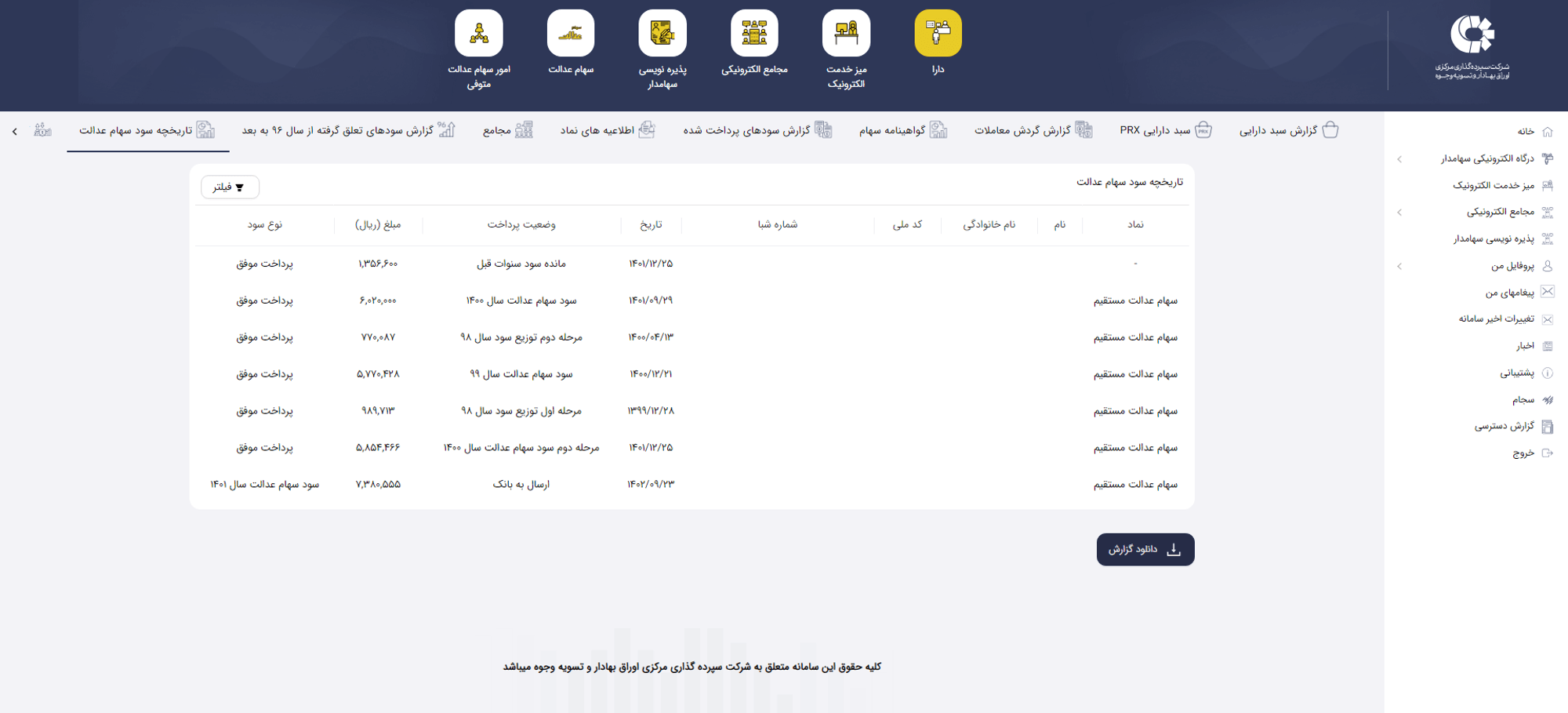Click سود سهام عدالت سال ۱۴۰۱ cell
This screenshot has width=1568, height=713.
(265, 485)
